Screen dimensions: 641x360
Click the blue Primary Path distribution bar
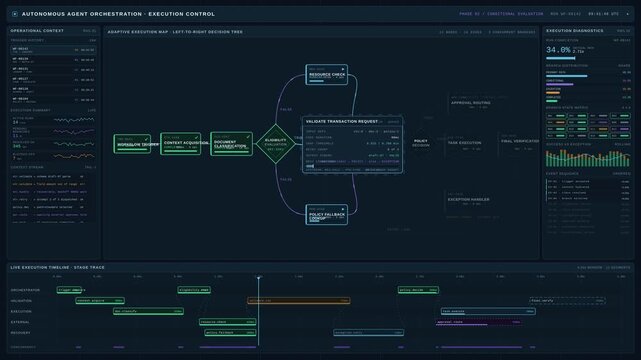coord(567,76)
